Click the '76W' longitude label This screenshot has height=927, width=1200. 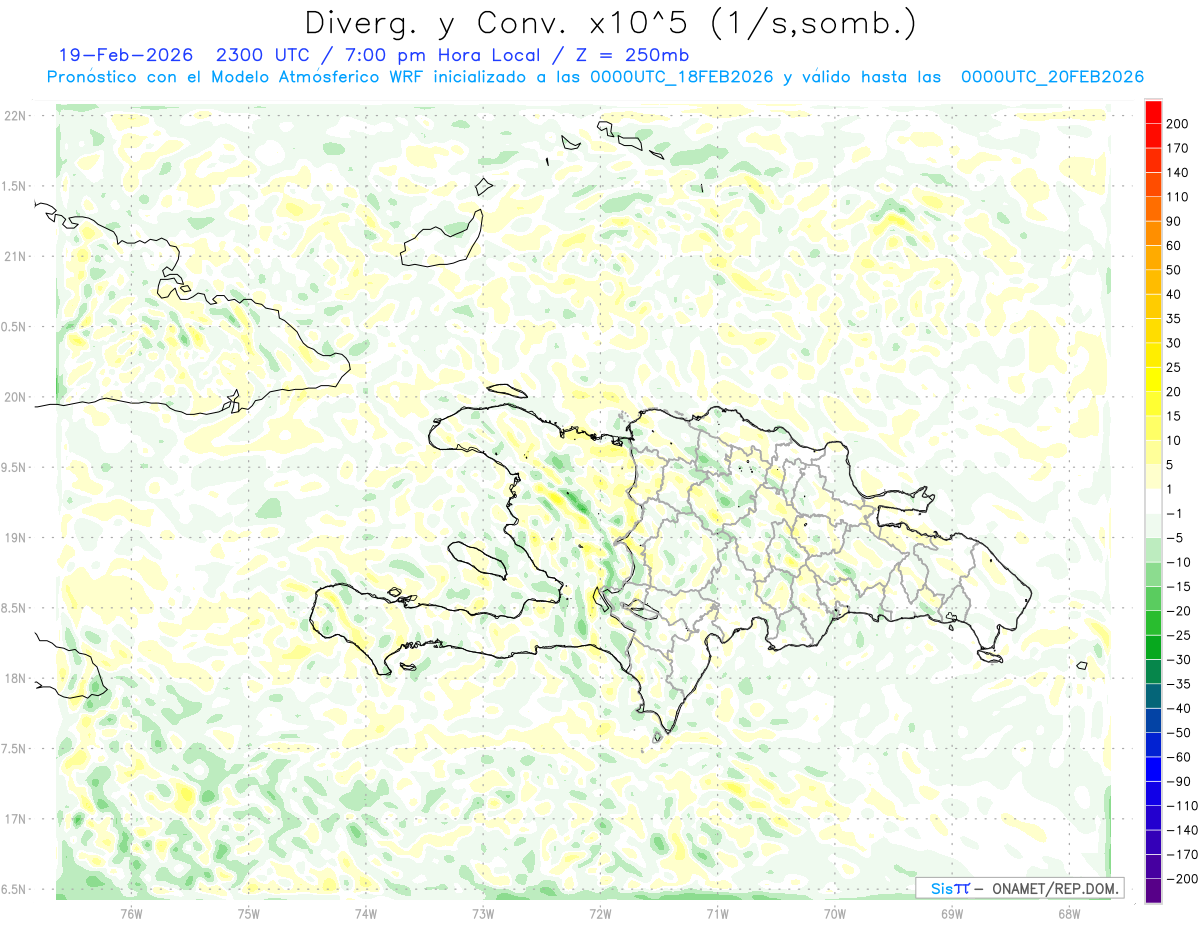(131, 914)
